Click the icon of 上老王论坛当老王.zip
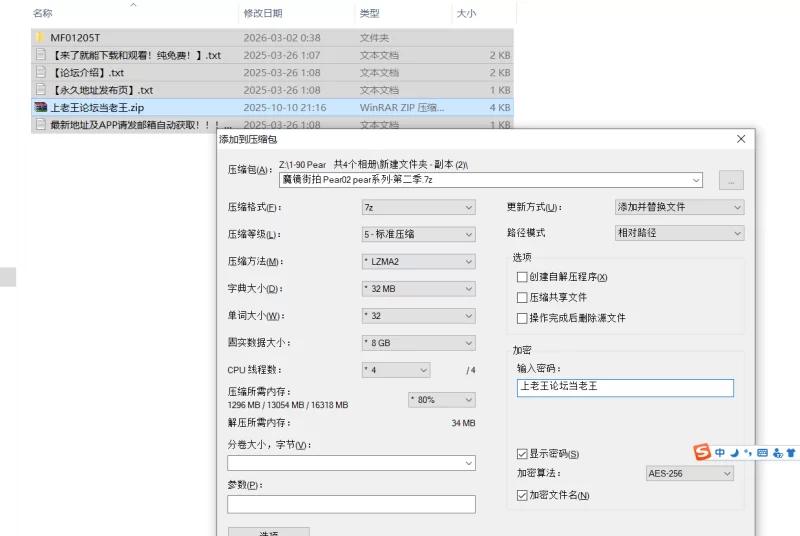This screenshot has height=536, width=800. (40, 107)
